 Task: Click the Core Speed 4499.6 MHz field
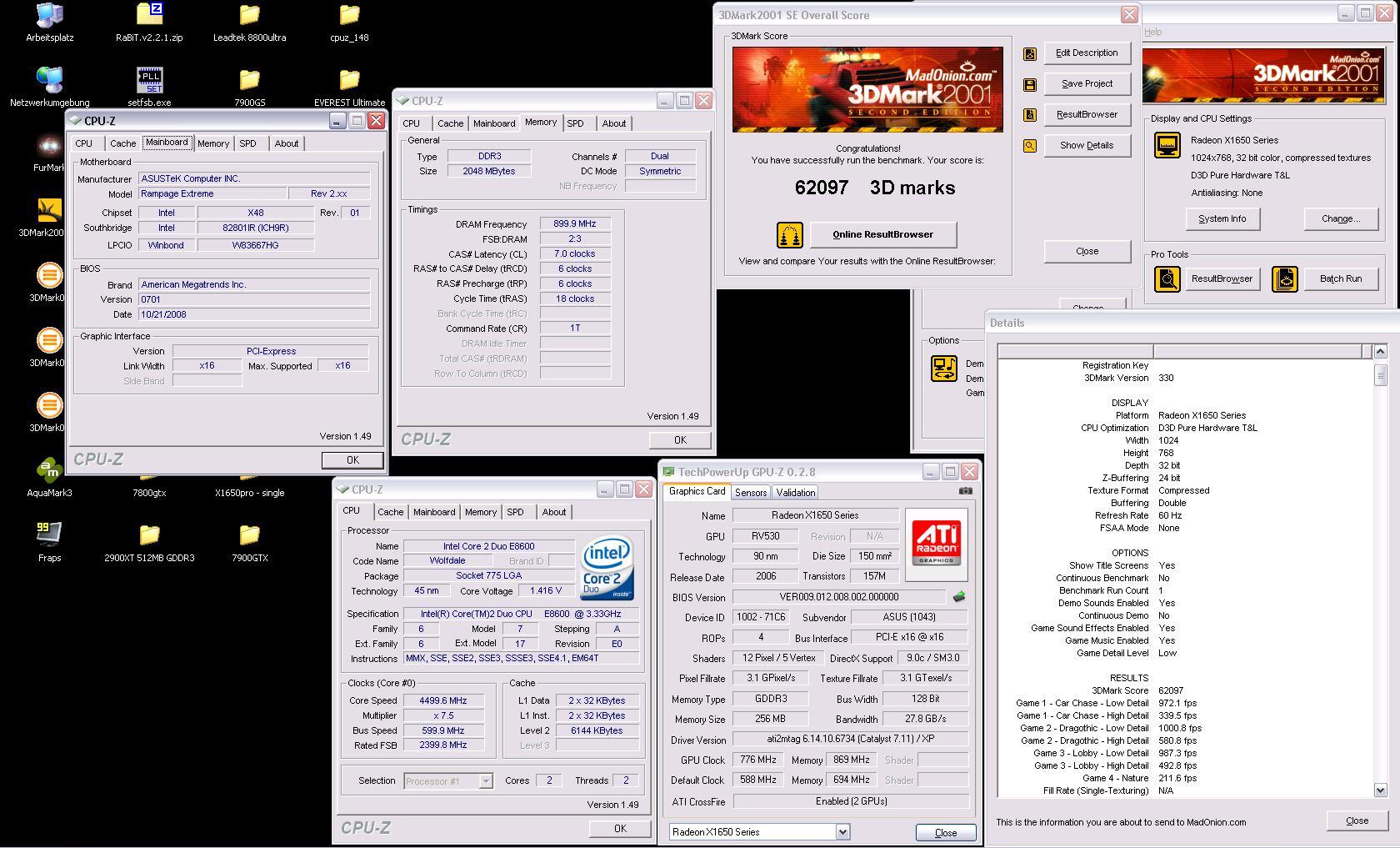click(x=443, y=700)
